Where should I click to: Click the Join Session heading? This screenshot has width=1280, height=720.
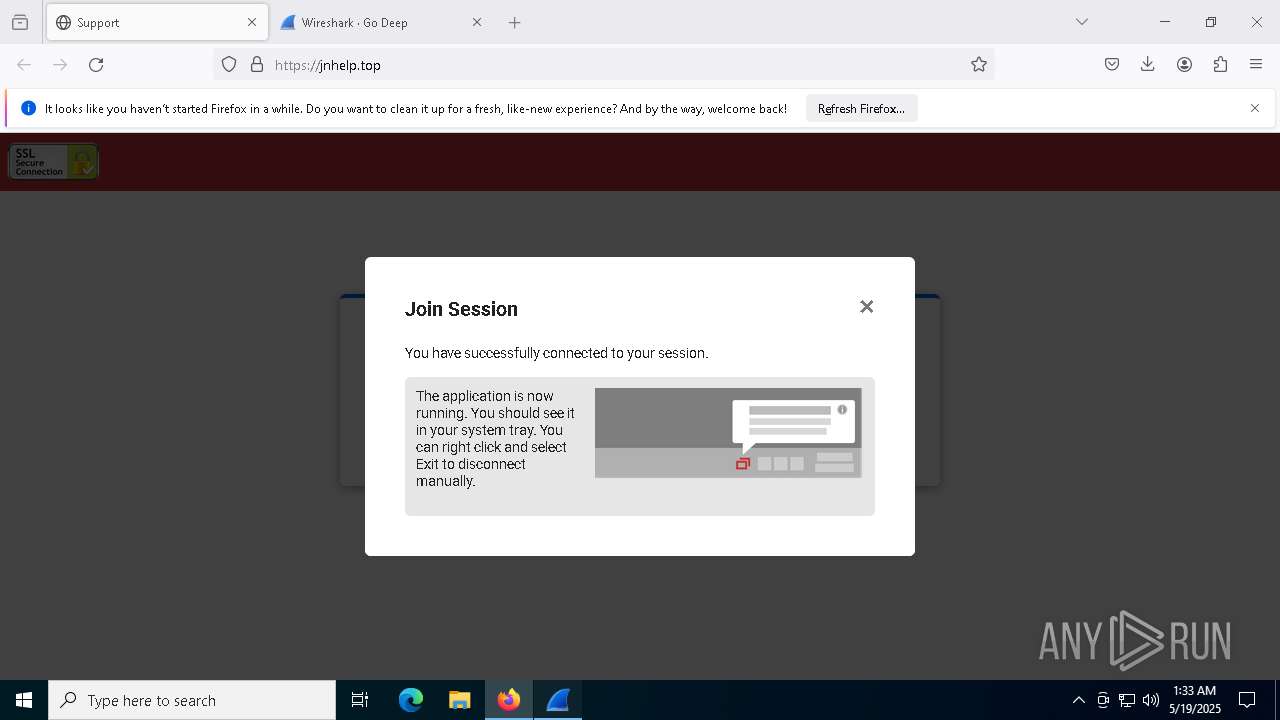tap(461, 309)
